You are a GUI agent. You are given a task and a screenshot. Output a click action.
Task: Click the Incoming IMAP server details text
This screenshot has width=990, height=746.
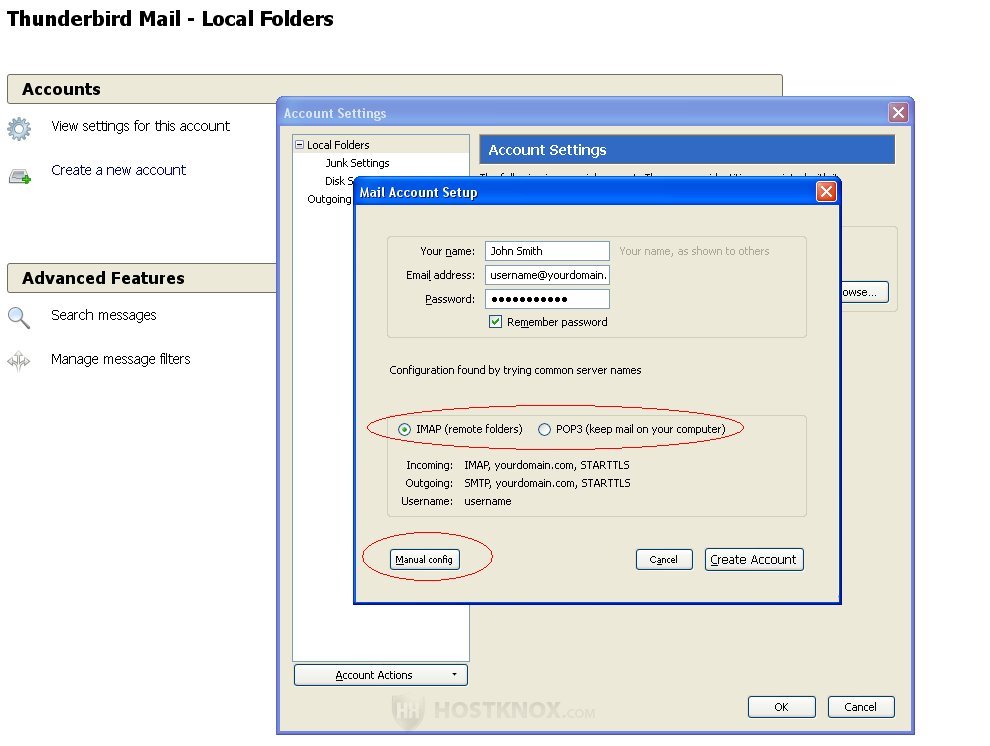[x=547, y=465]
